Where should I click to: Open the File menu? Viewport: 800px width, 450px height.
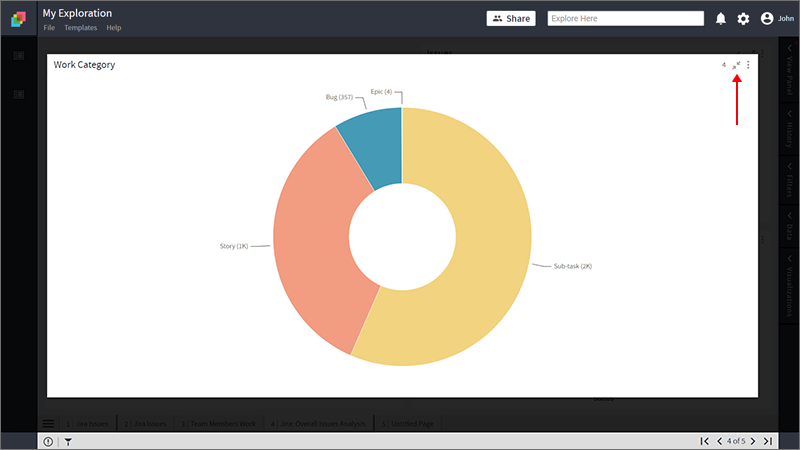pyautogui.click(x=49, y=28)
